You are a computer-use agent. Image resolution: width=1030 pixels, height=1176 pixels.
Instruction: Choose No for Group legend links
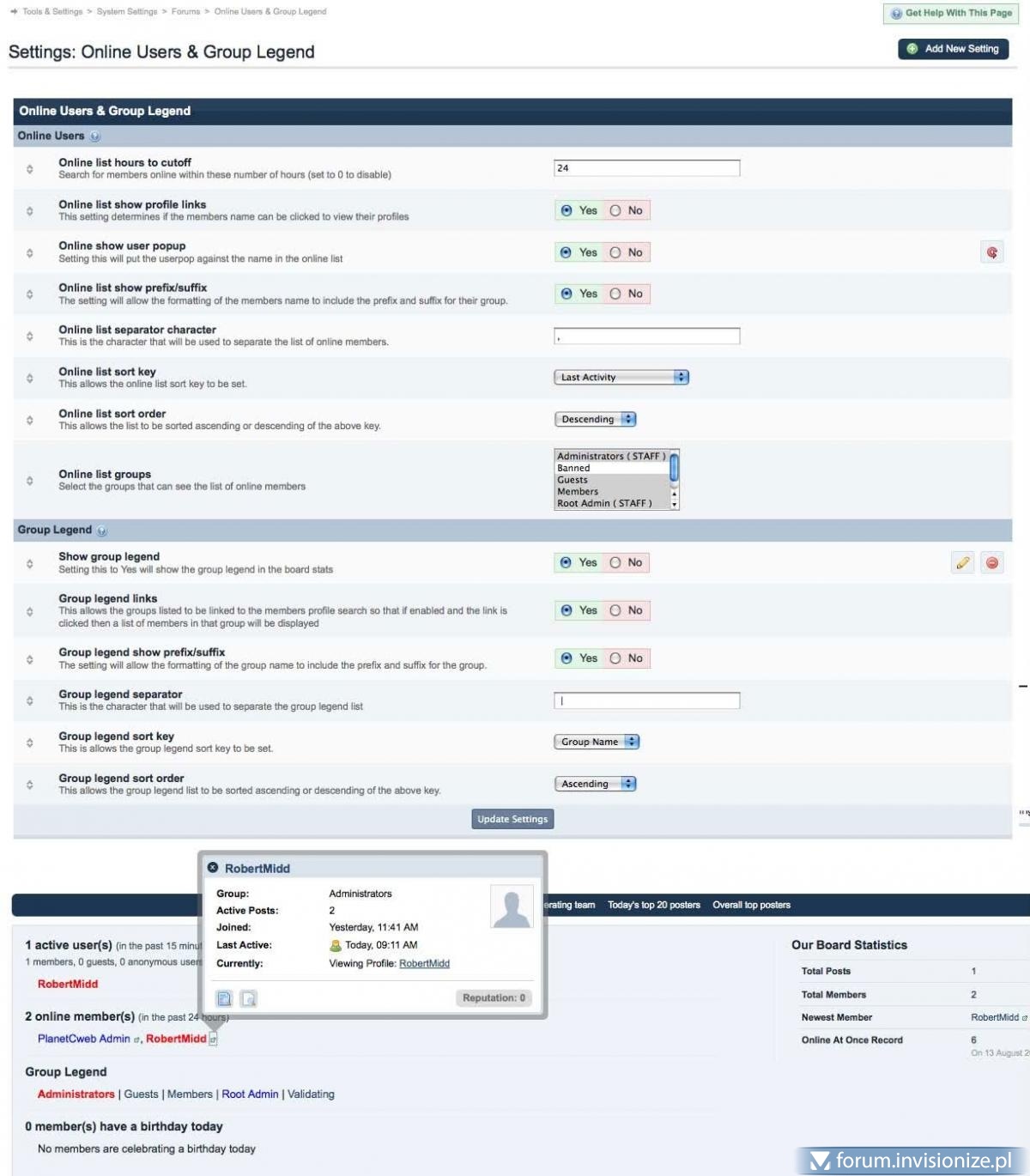tap(615, 610)
